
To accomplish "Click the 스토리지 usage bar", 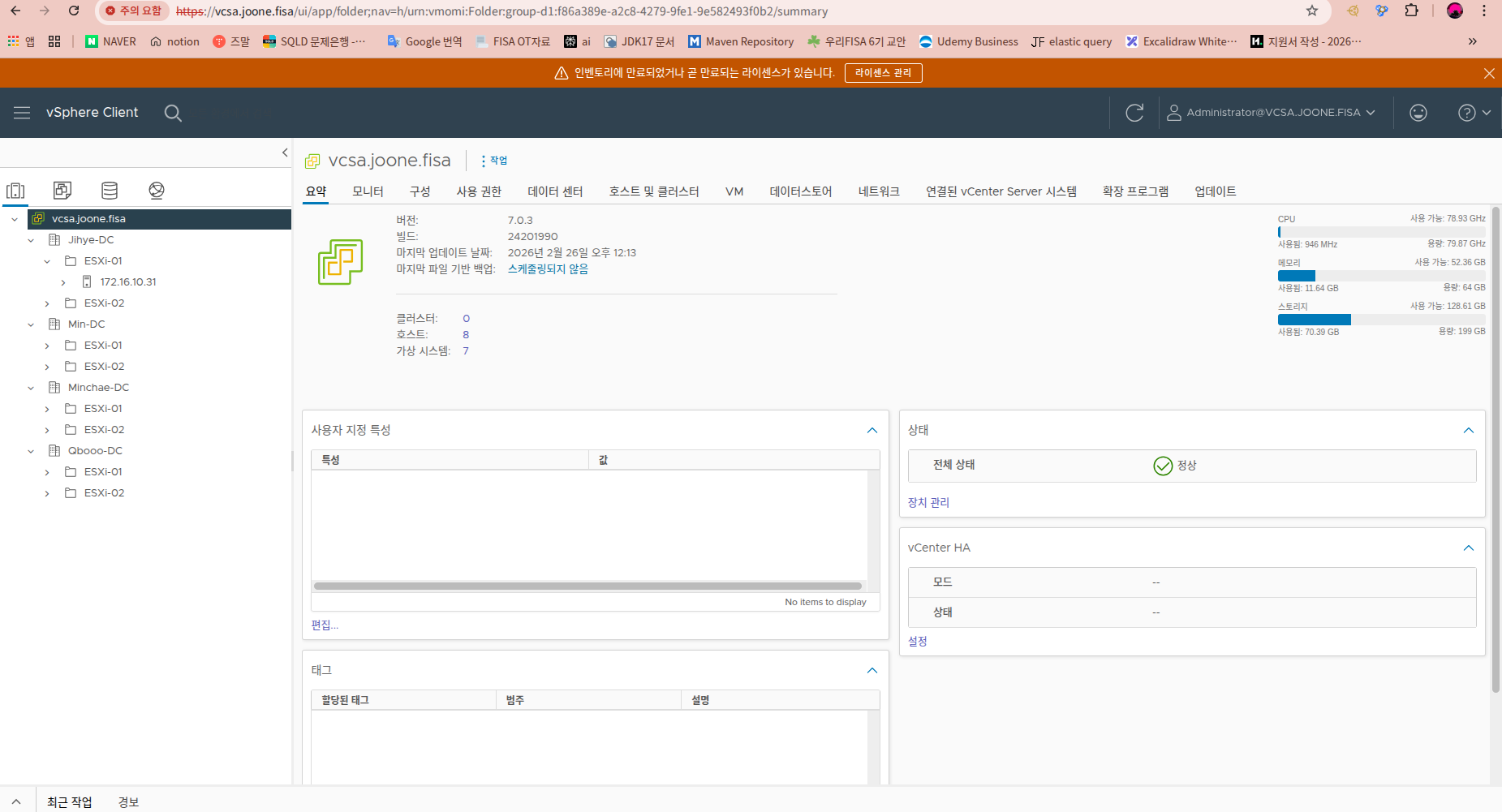I will pyautogui.click(x=1381, y=320).
